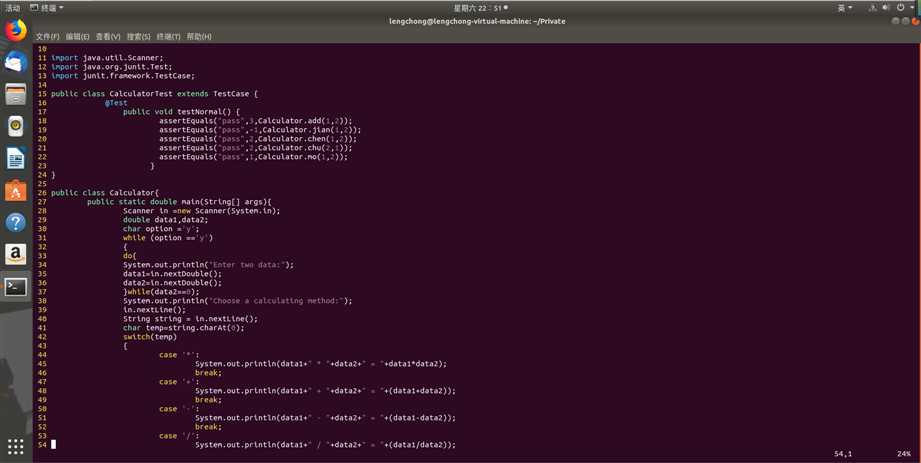Open the Help icon in dock
921x463 pixels.
tap(16, 223)
